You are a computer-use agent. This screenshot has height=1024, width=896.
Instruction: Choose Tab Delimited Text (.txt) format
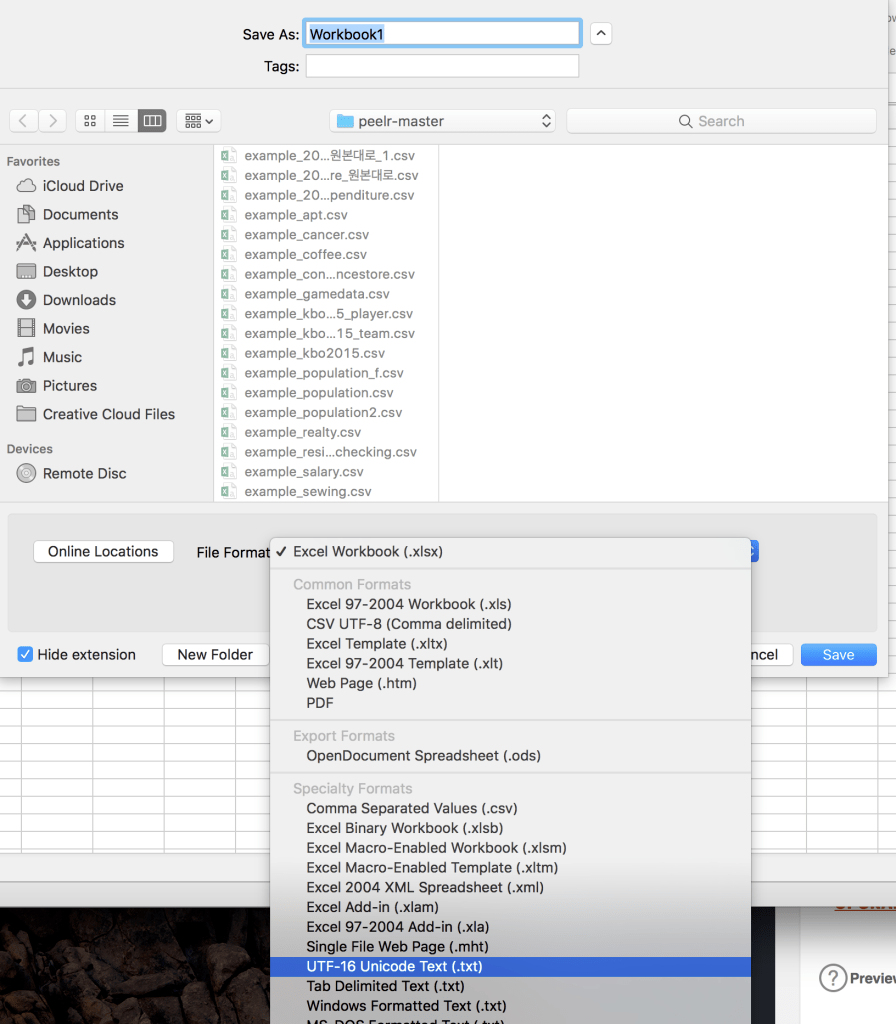tap(510, 986)
